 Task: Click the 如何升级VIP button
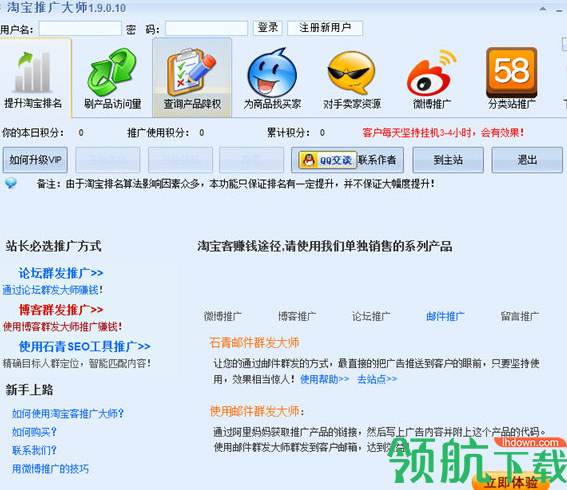click(x=35, y=160)
